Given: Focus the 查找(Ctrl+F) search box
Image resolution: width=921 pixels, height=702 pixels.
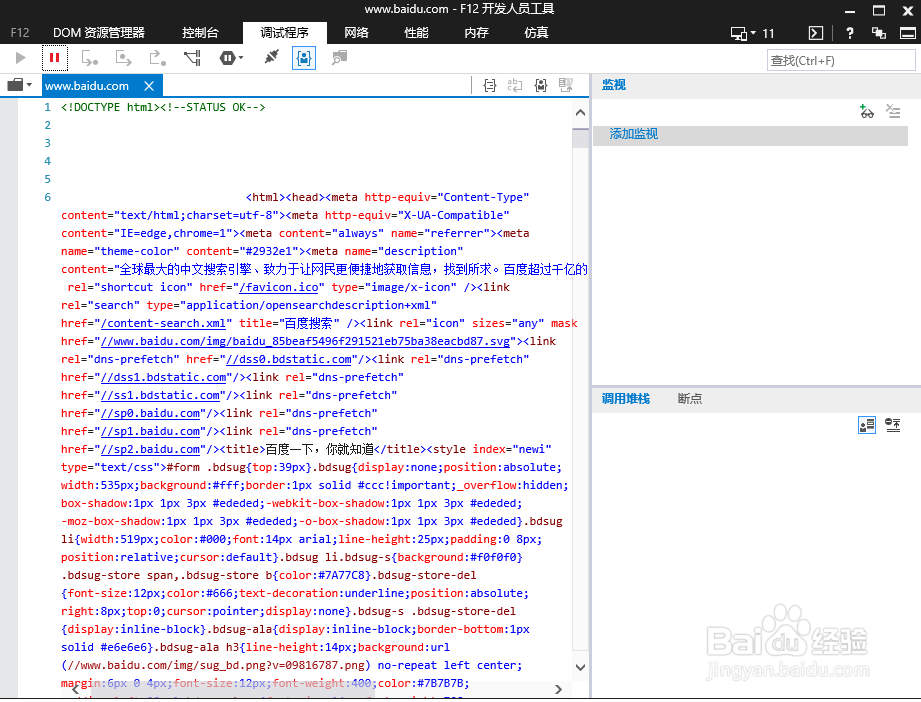Looking at the screenshot, I should 841,61.
